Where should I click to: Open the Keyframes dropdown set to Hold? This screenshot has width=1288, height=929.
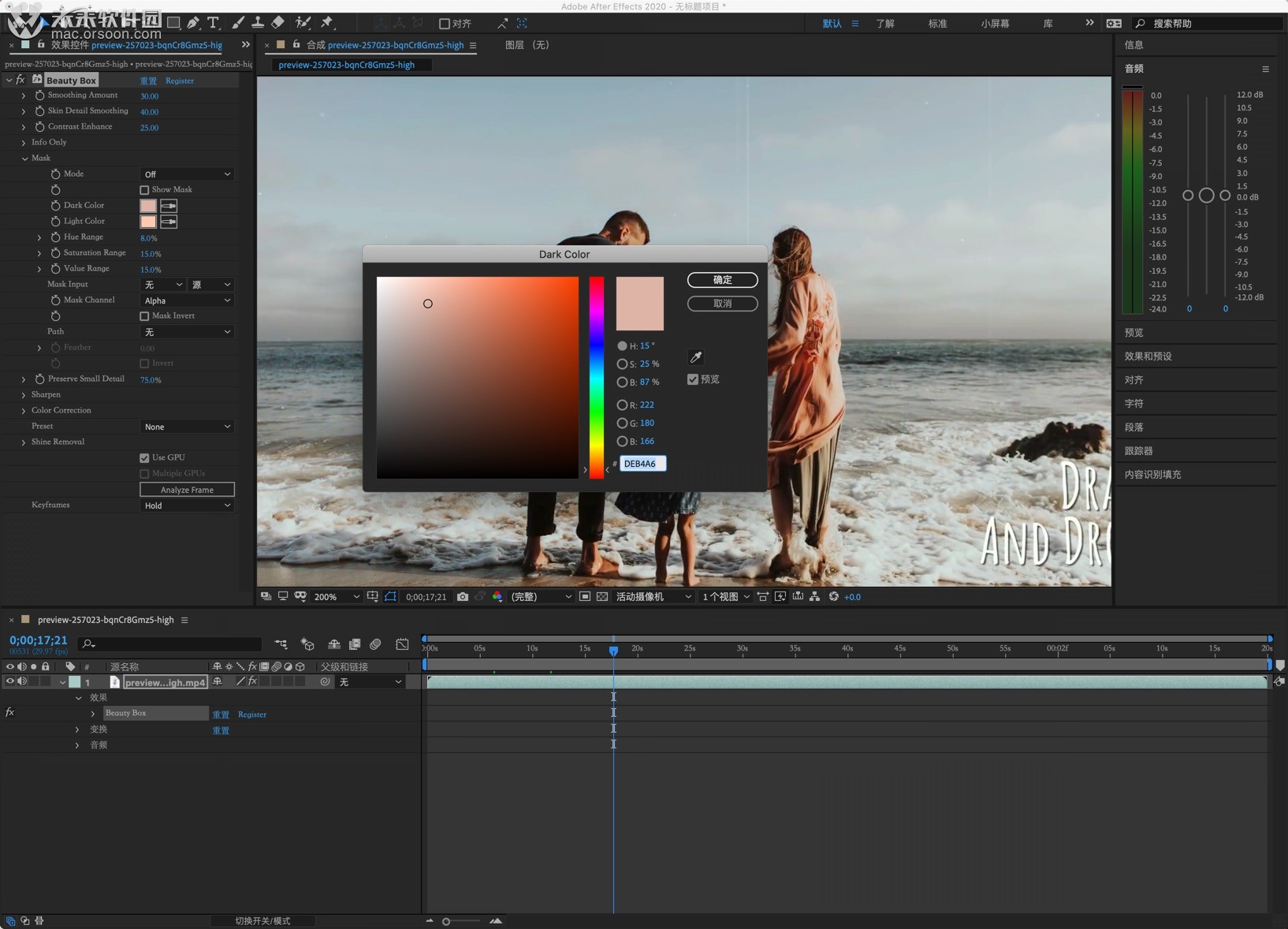(187, 506)
